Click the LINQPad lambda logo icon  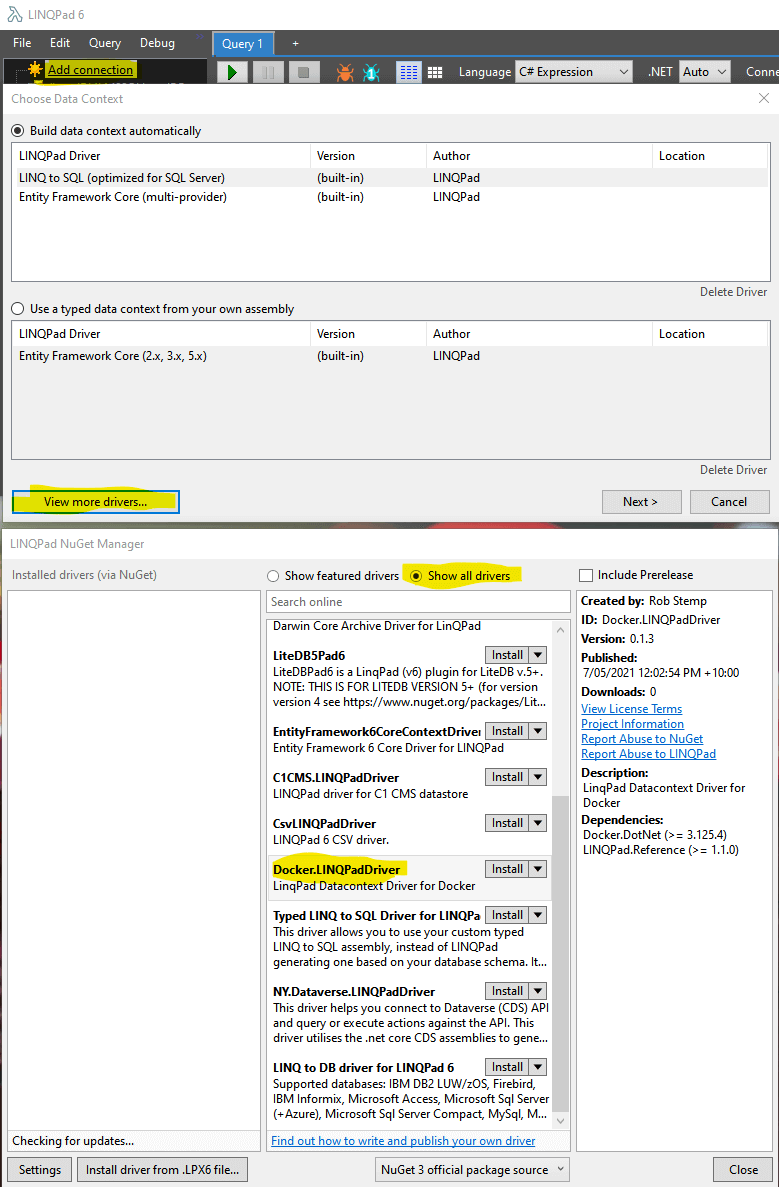click(x=14, y=14)
